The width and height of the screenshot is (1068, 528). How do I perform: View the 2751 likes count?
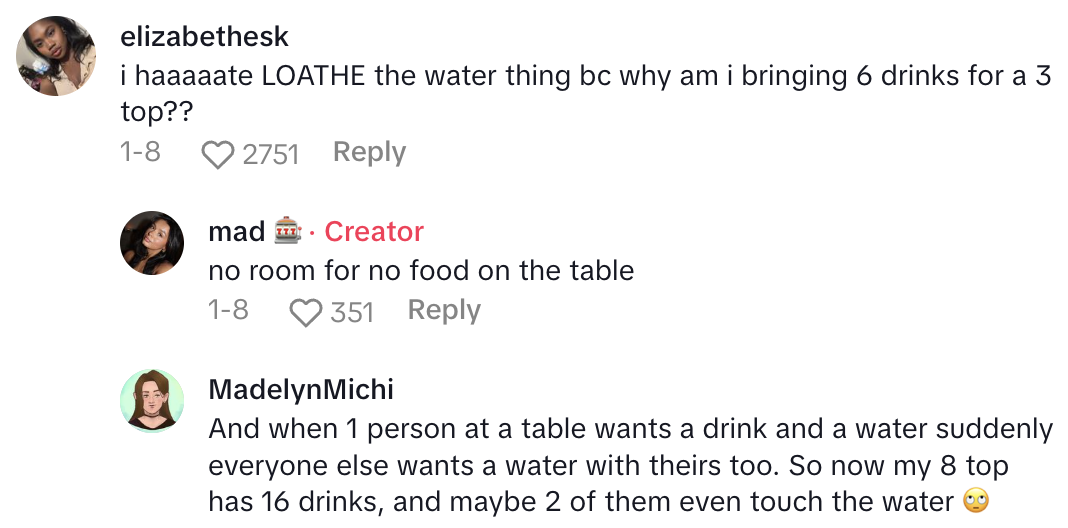(271, 154)
